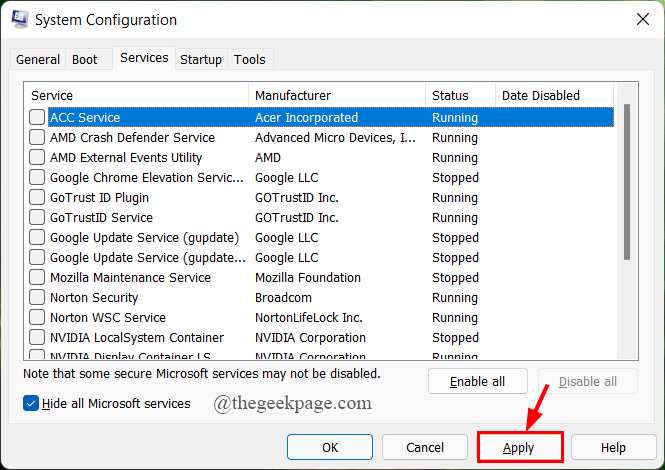Click the Running status of Norton Security
Screen dimensions: 665x470
click(x=455, y=298)
